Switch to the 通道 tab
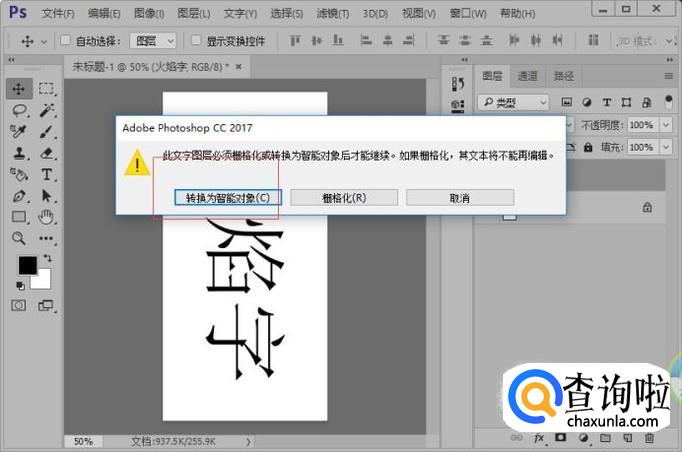The height and width of the screenshot is (452, 682). tap(528, 76)
